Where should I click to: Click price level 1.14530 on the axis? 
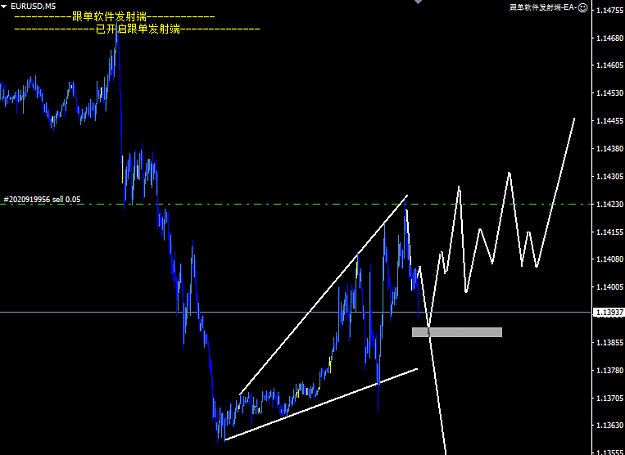609,93
